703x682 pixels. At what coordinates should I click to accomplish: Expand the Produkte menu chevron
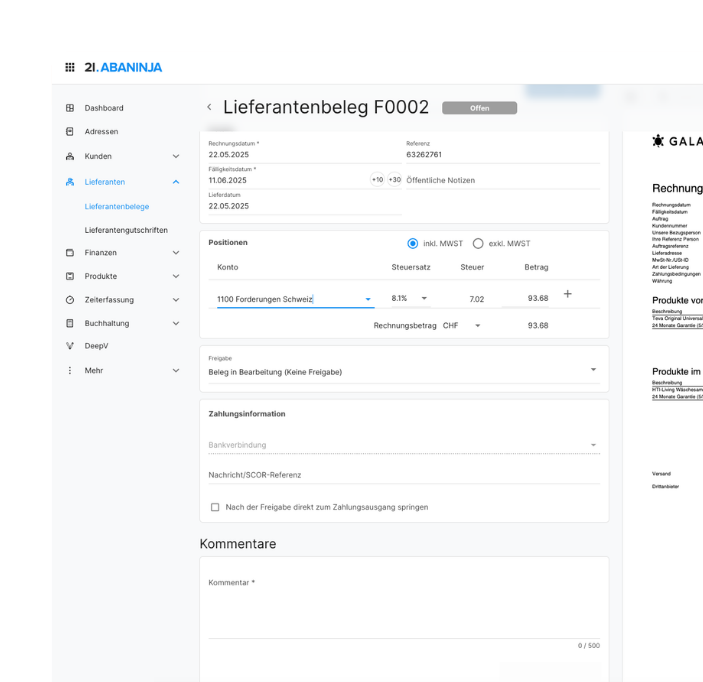click(x=176, y=276)
